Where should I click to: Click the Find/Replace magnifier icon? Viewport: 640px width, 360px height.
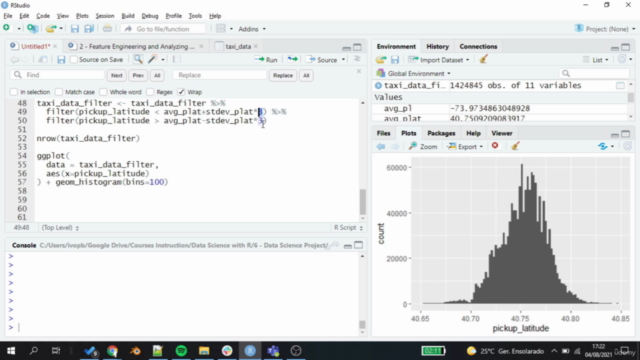pyautogui.click(x=138, y=60)
